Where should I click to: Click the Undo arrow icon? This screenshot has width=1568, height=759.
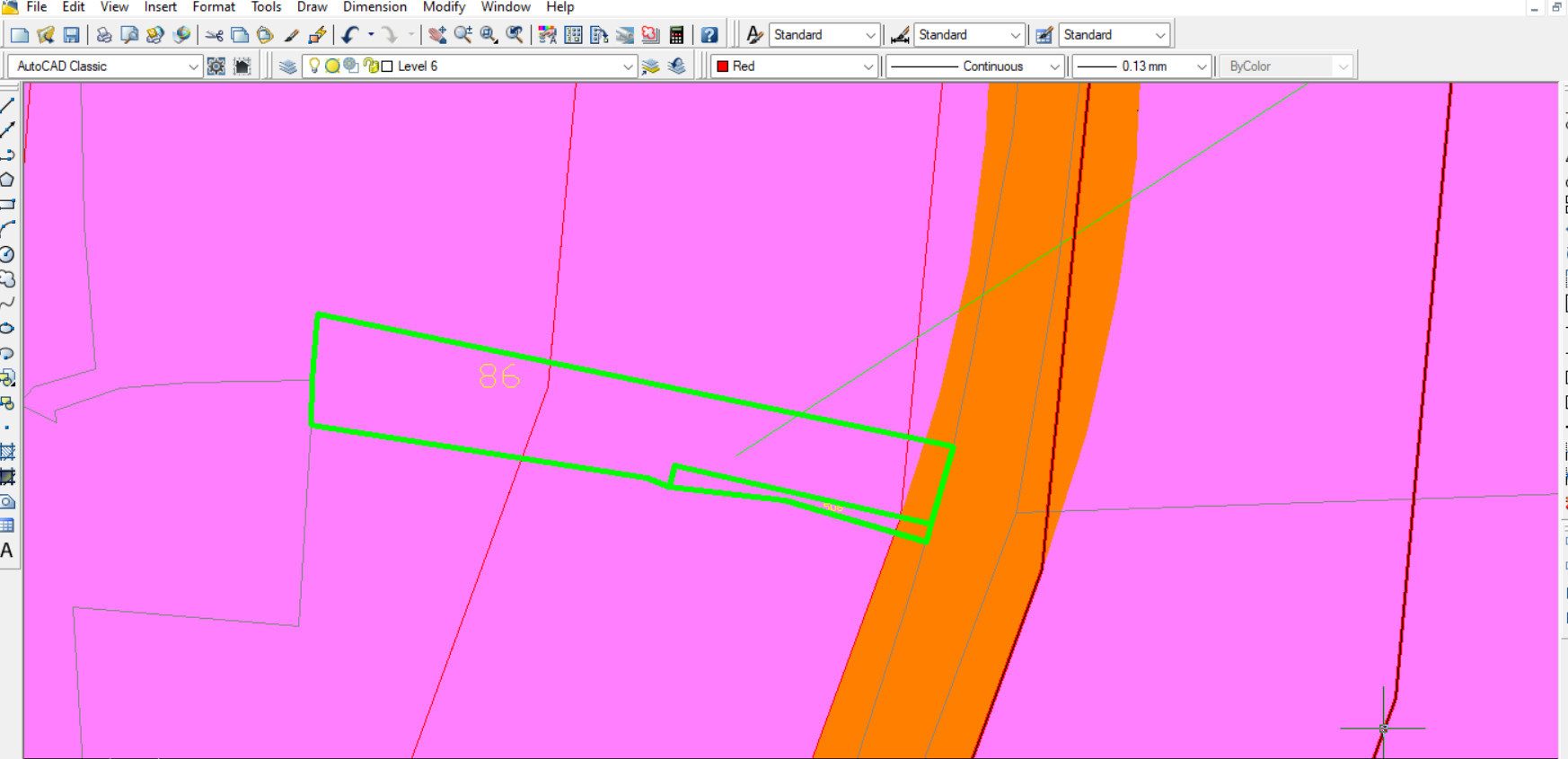[x=350, y=35]
